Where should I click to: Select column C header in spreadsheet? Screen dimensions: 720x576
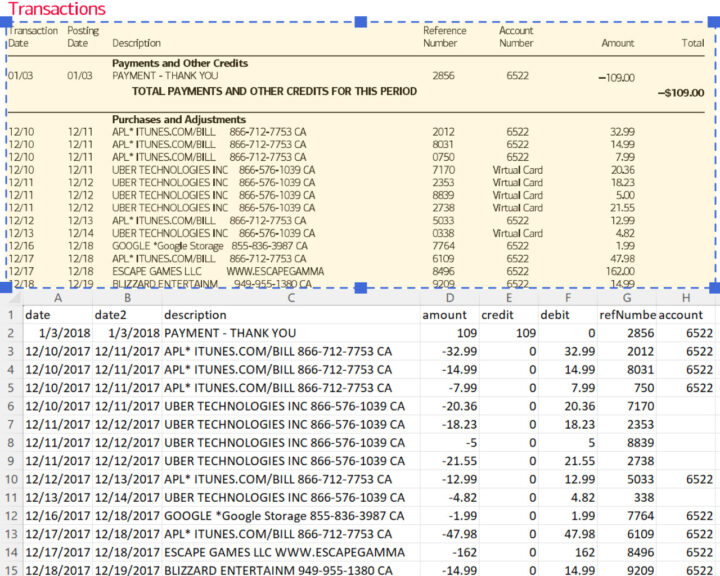pos(290,297)
